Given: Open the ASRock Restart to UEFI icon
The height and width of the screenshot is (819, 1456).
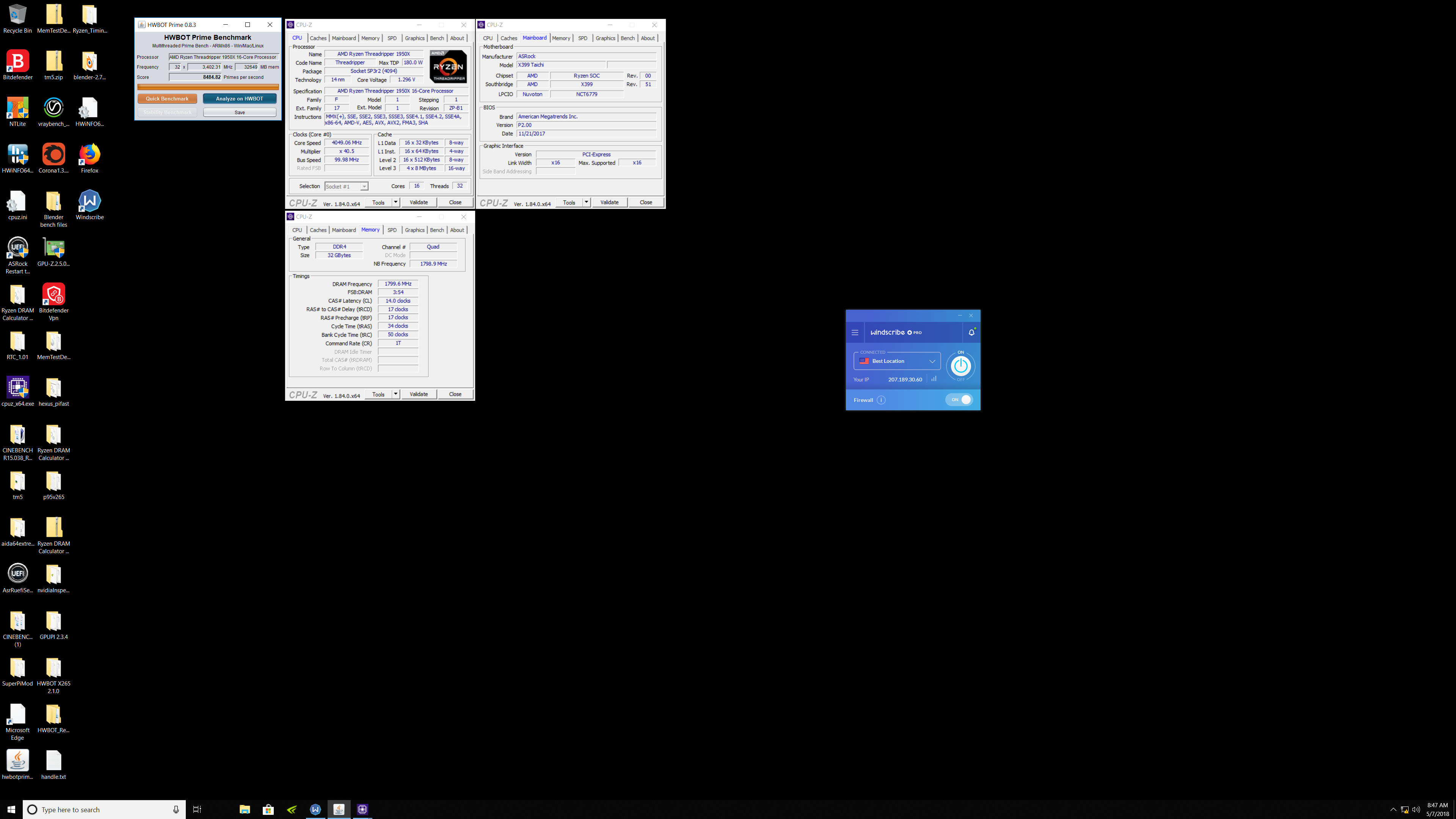Looking at the screenshot, I should click(x=17, y=256).
